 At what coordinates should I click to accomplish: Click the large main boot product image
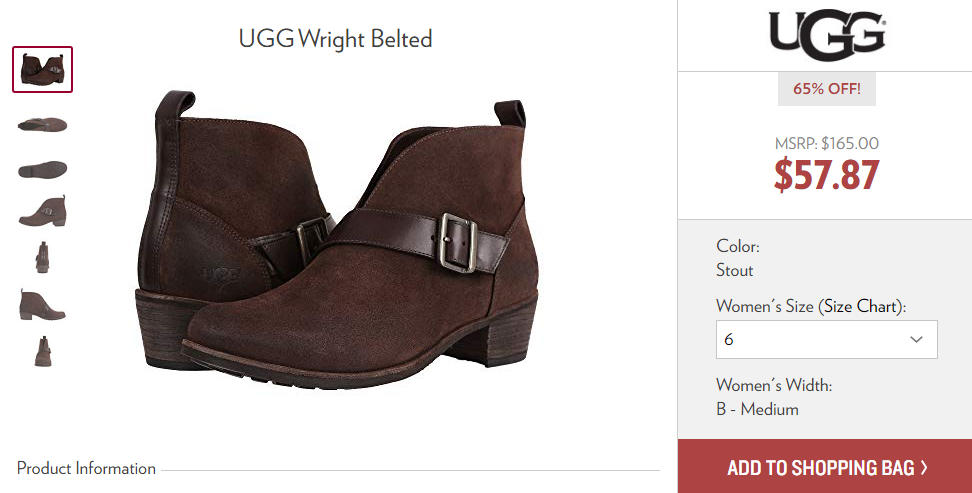tap(336, 239)
